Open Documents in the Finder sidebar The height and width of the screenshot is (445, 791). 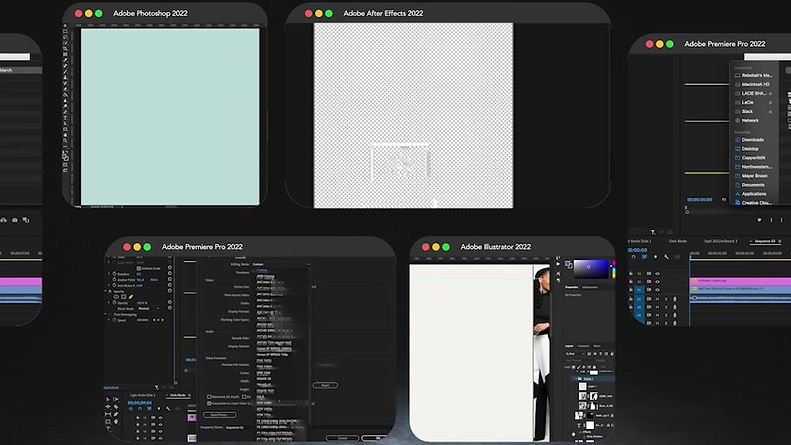coord(753,185)
